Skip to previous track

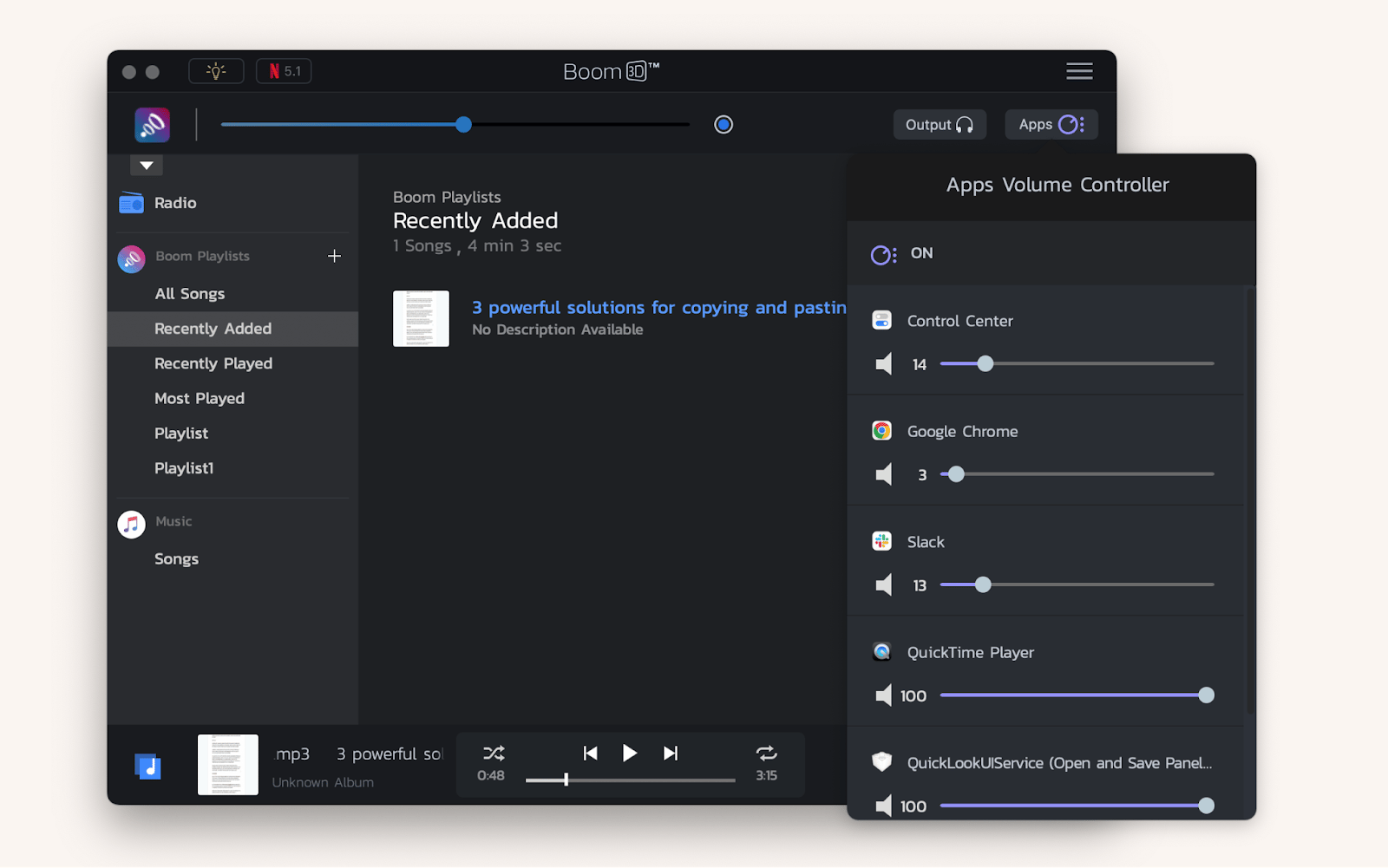click(x=591, y=753)
